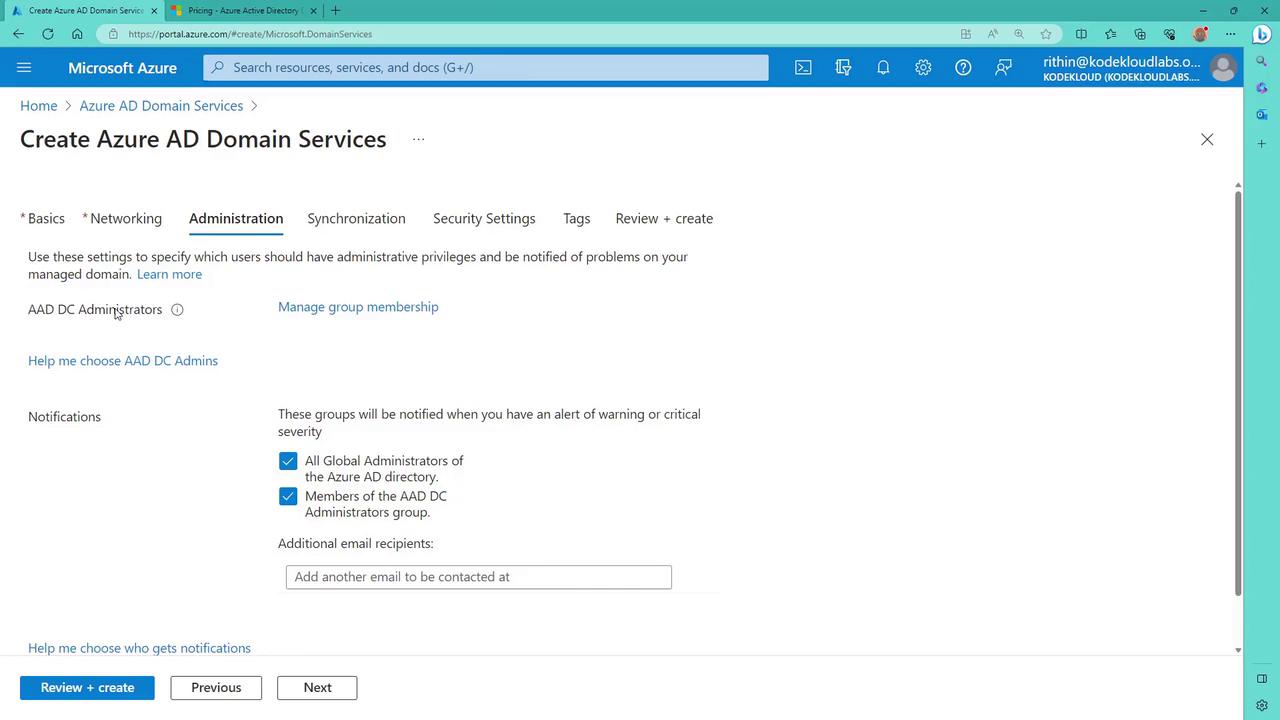1280x720 pixels.
Task: Open sidebar settings gear at bottom right
Action: pos(1262,705)
